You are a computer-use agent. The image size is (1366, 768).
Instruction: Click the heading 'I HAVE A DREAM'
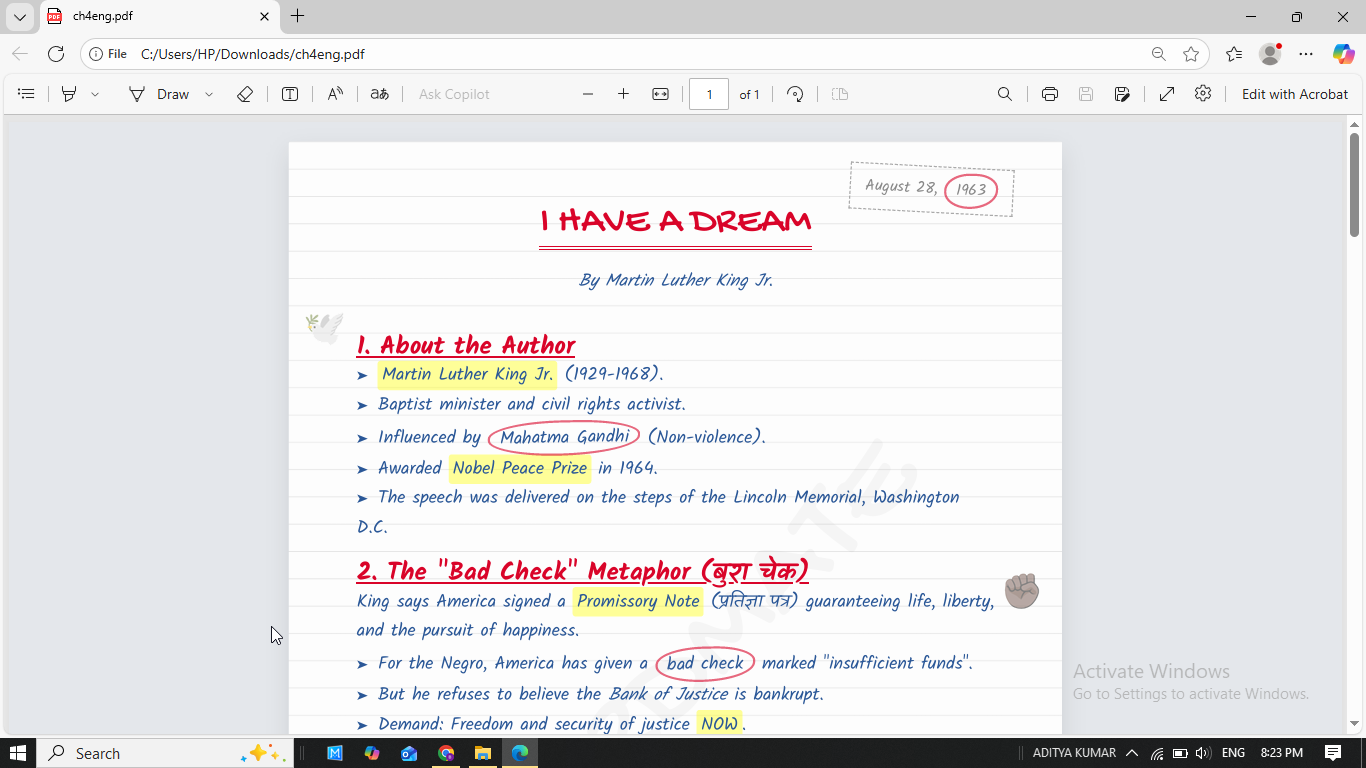675,221
